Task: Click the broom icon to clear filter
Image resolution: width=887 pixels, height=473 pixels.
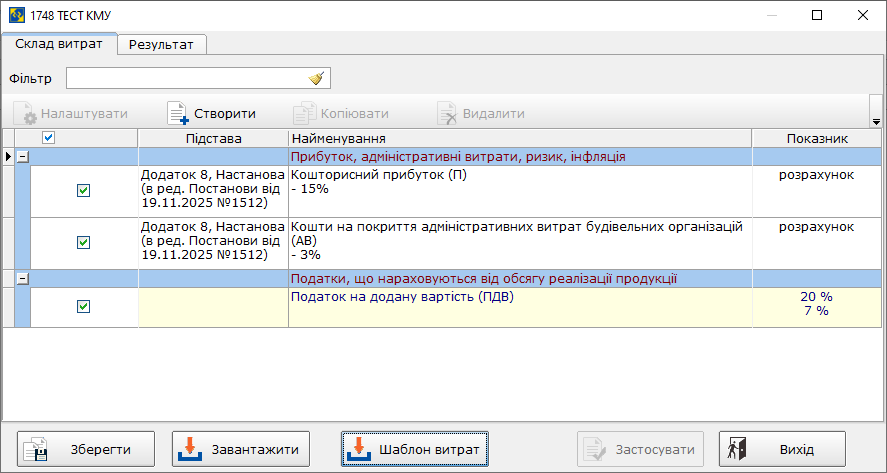Action: (x=317, y=79)
